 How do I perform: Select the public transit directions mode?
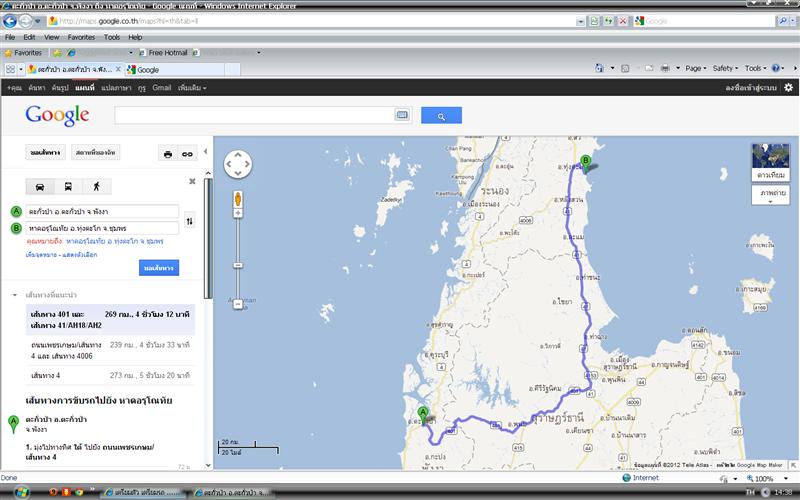point(68,186)
